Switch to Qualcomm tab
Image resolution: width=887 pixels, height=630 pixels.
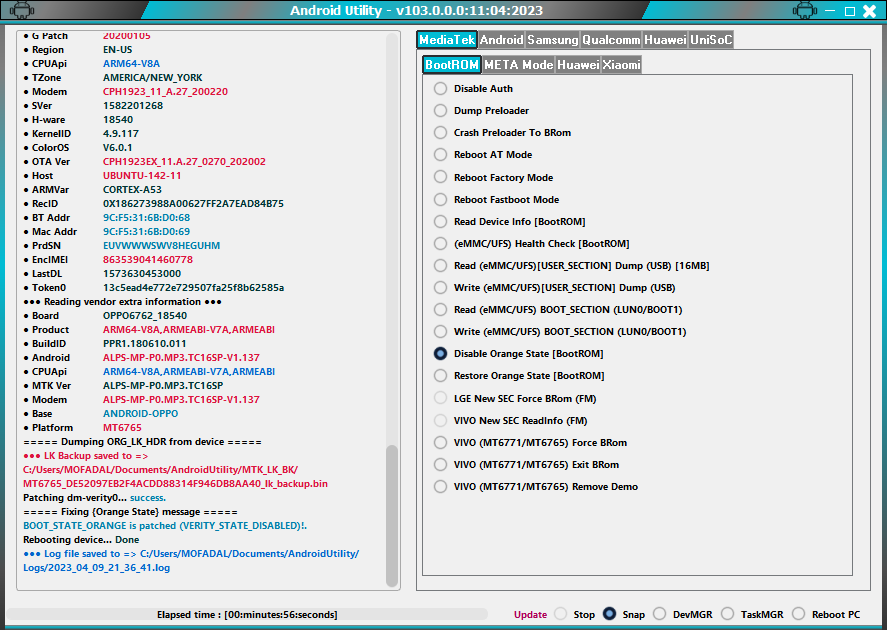pyautogui.click(x=611, y=40)
